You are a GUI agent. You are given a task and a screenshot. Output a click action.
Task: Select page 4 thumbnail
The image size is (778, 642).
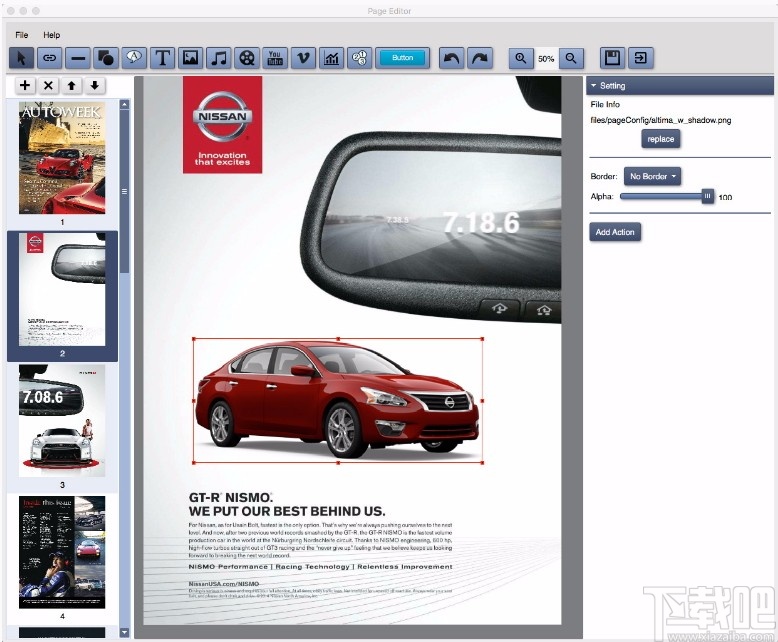pyautogui.click(x=62, y=552)
